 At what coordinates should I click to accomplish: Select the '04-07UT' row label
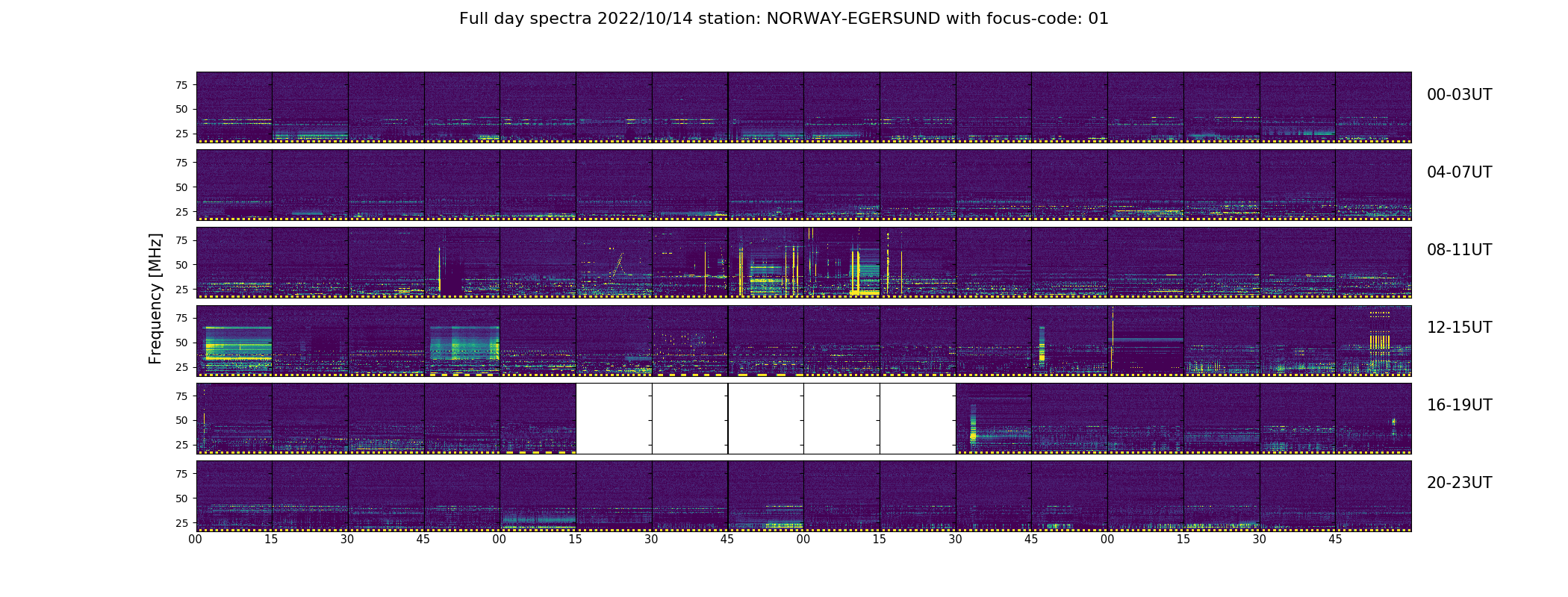click(x=1459, y=172)
